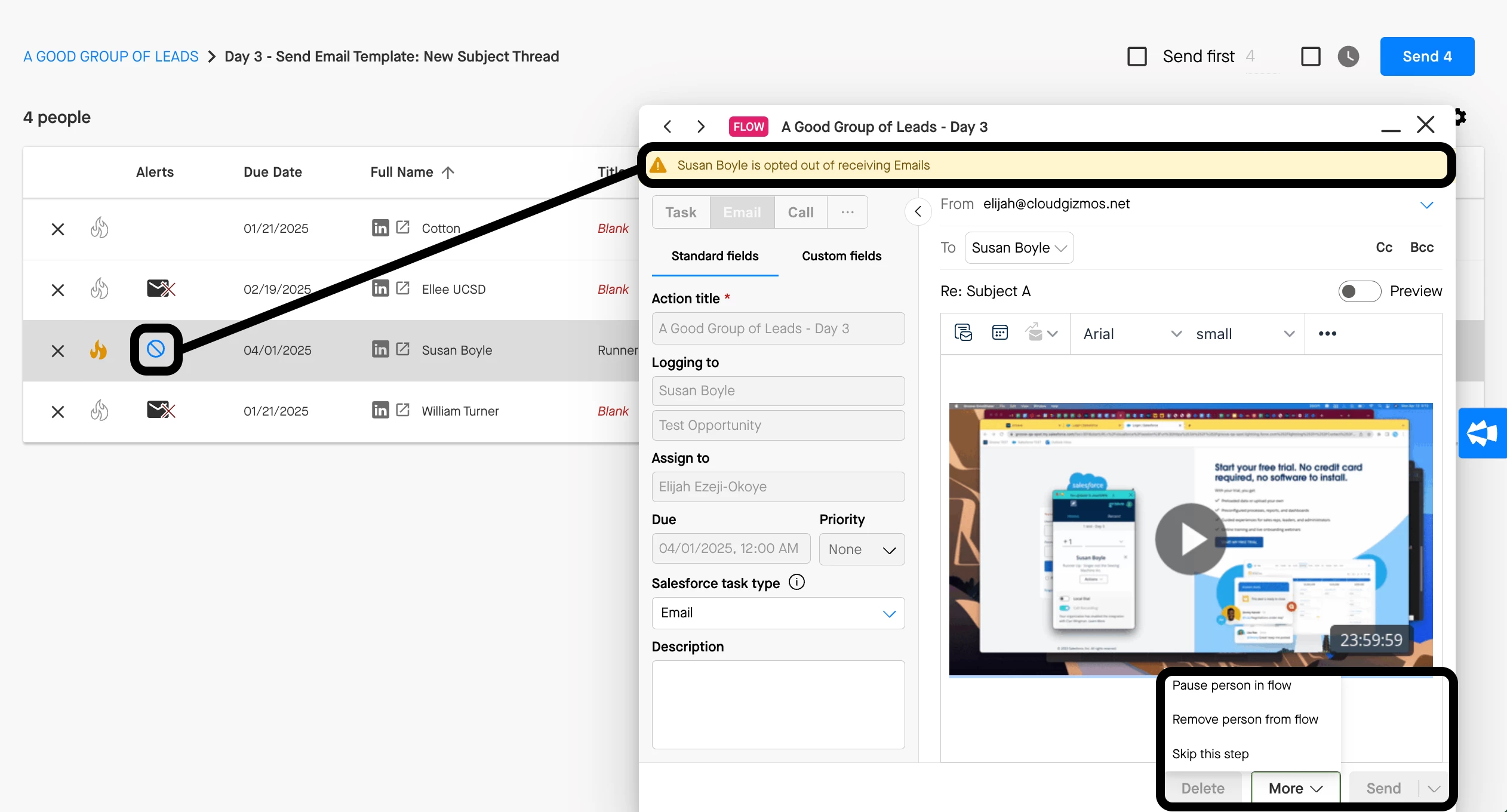Open A GOOD GROUP OF LEADS breadcrumb link

111,57
